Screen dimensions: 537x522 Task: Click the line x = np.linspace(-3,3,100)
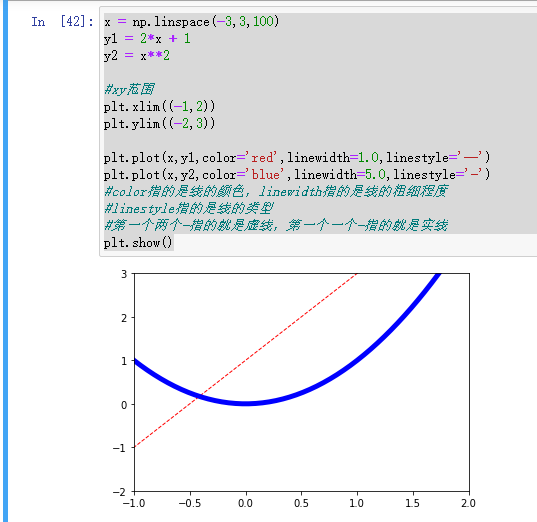192,22
